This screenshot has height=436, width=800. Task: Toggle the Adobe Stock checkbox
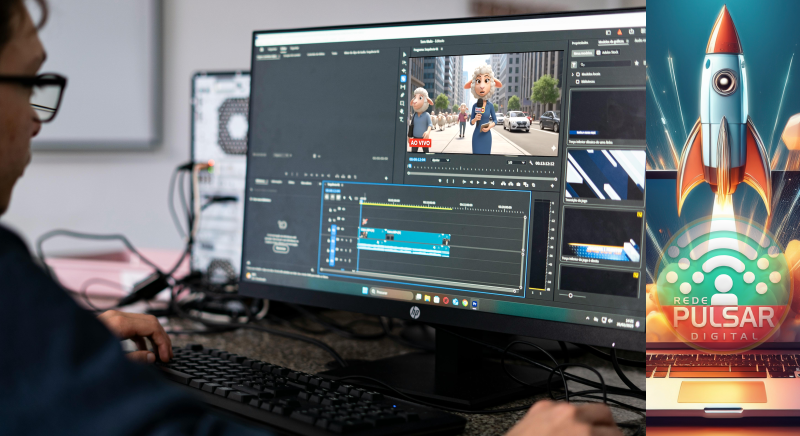[598, 53]
